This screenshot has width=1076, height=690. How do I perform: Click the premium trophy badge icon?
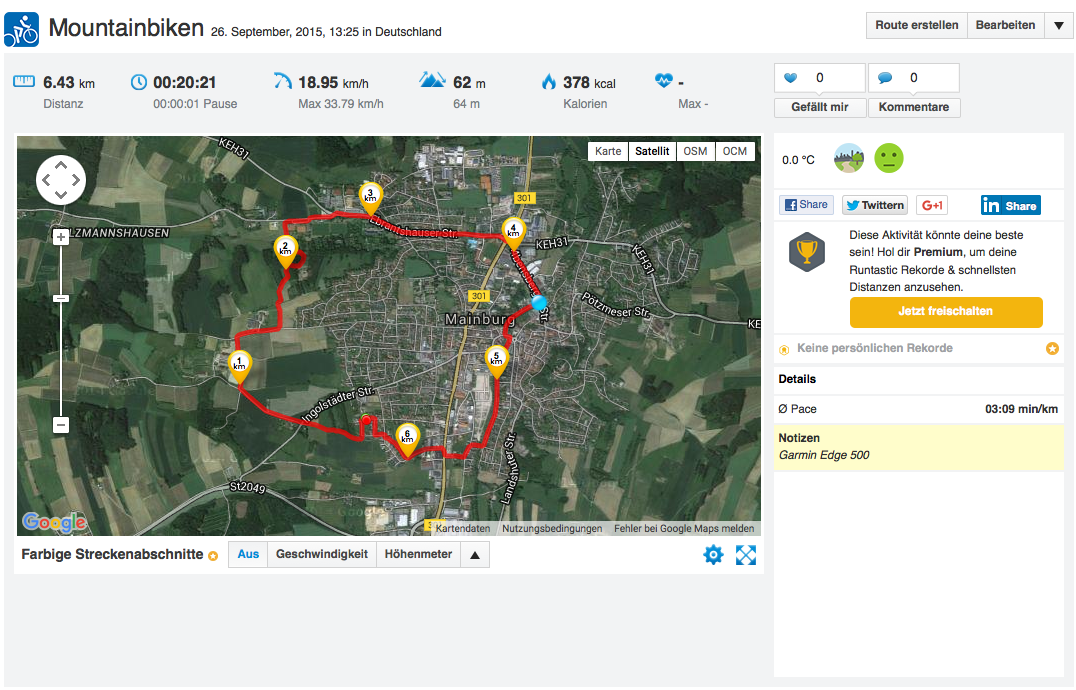(807, 252)
